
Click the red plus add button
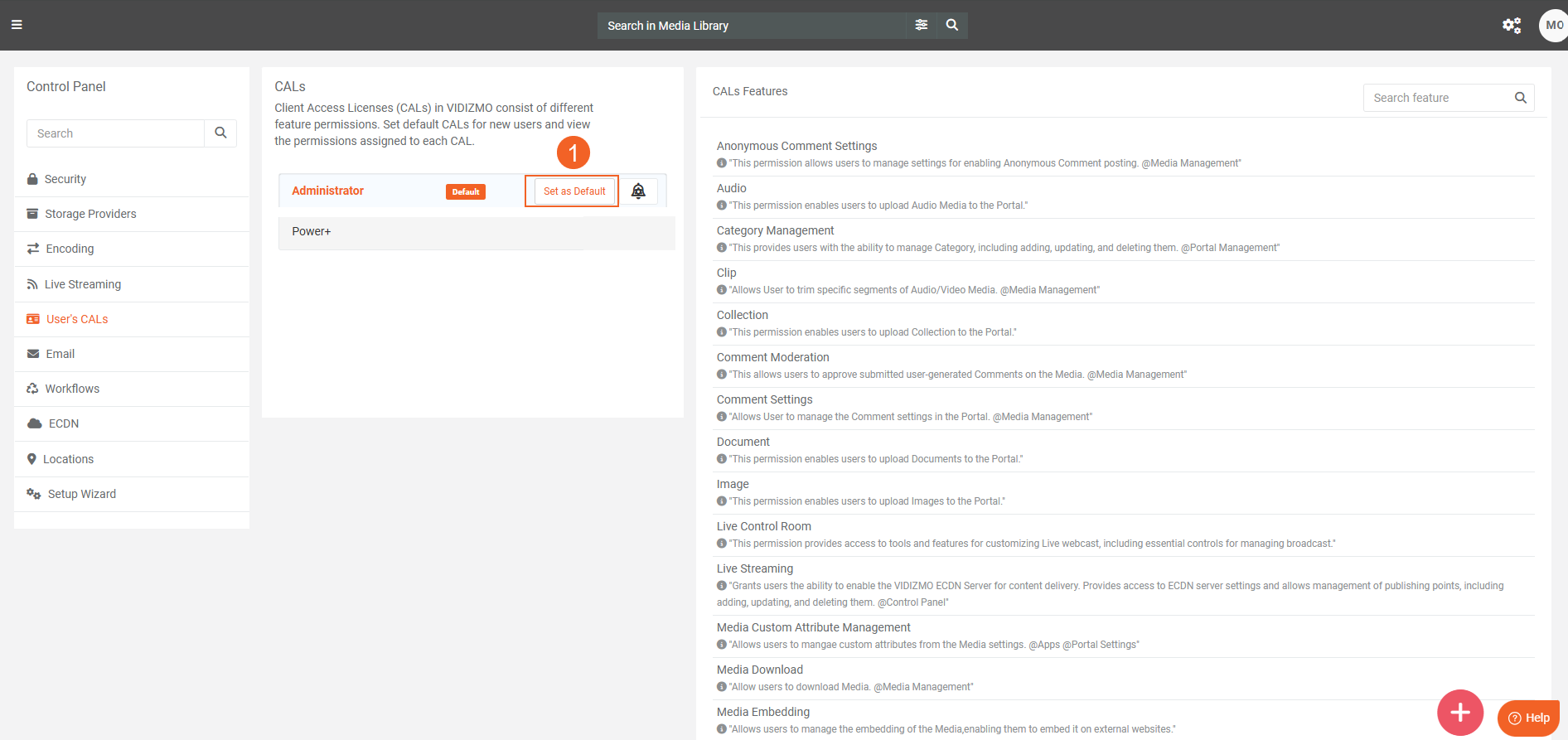click(x=1459, y=712)
